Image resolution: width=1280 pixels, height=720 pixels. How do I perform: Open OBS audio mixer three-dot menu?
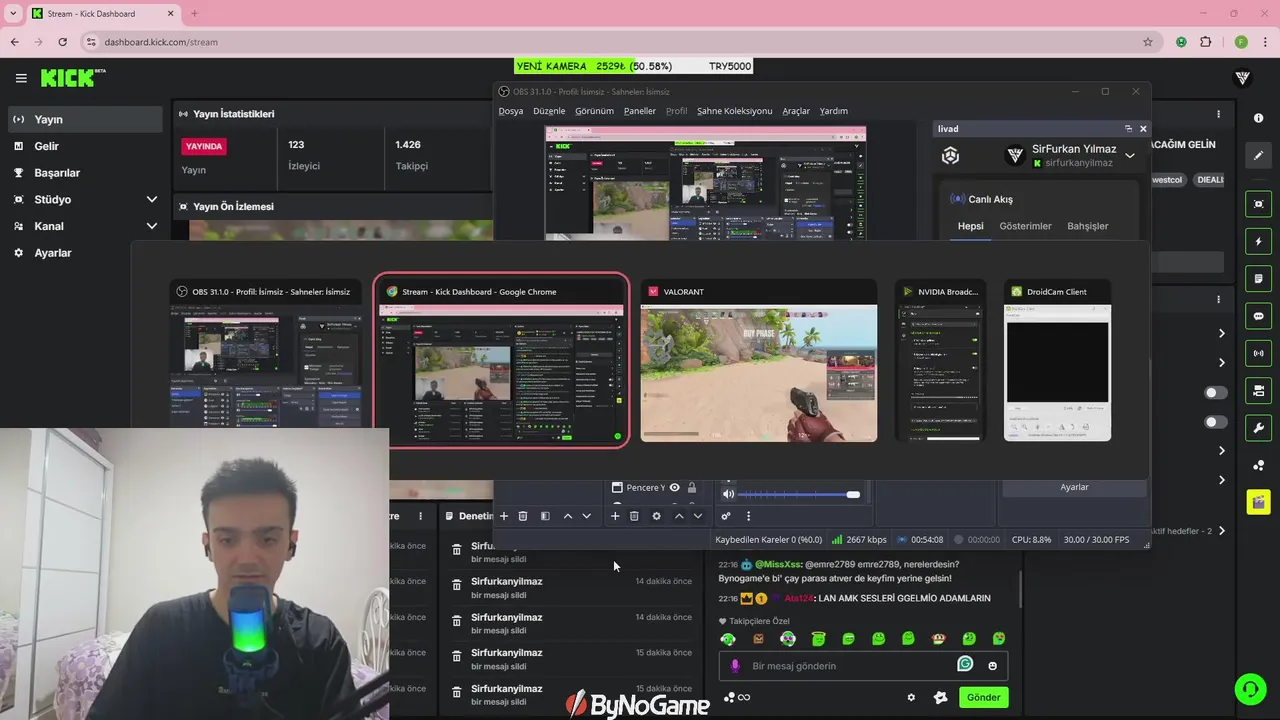pyautogui.click(x=748, y=516)
